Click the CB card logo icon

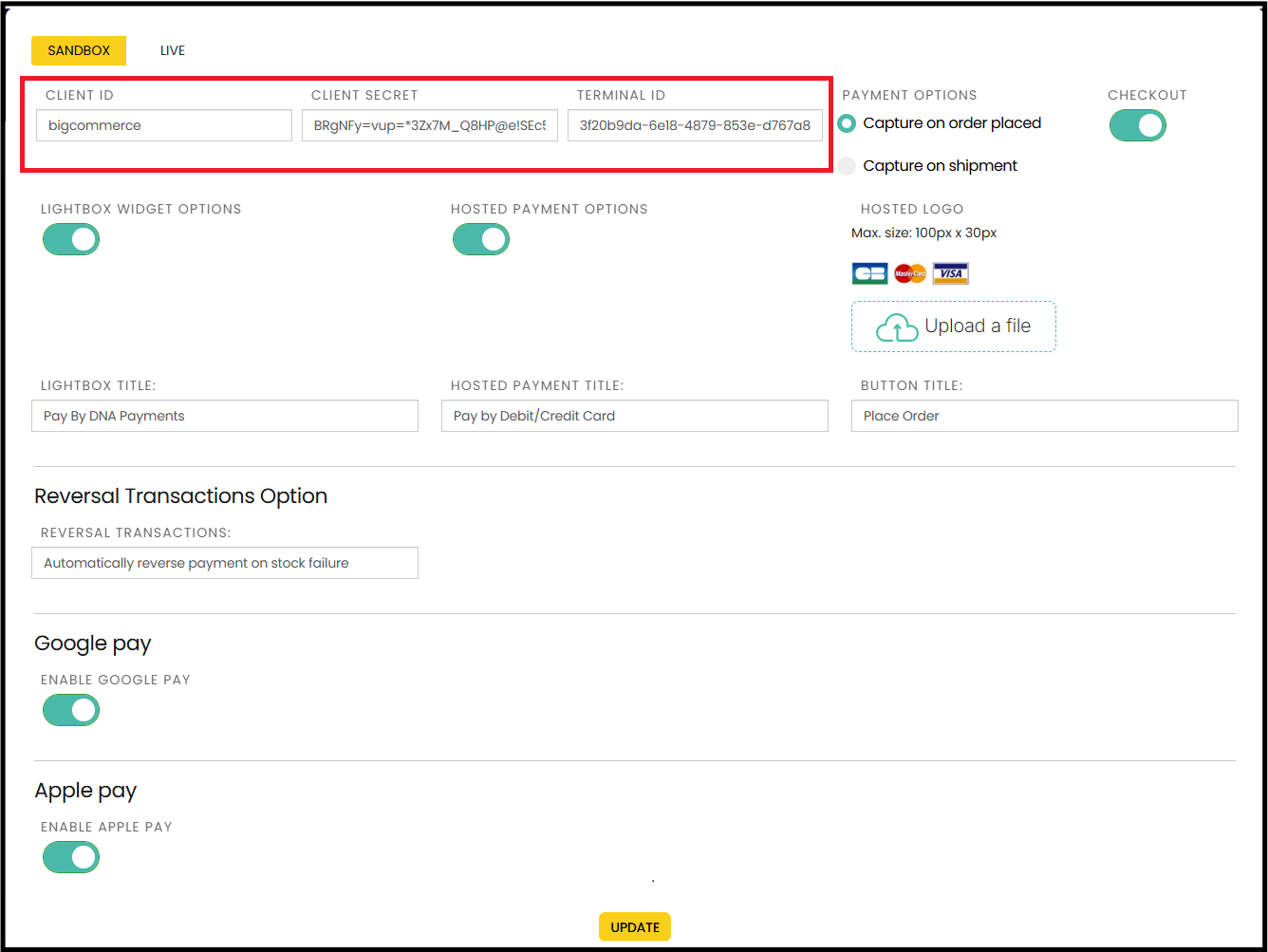(x=869, y=274)
